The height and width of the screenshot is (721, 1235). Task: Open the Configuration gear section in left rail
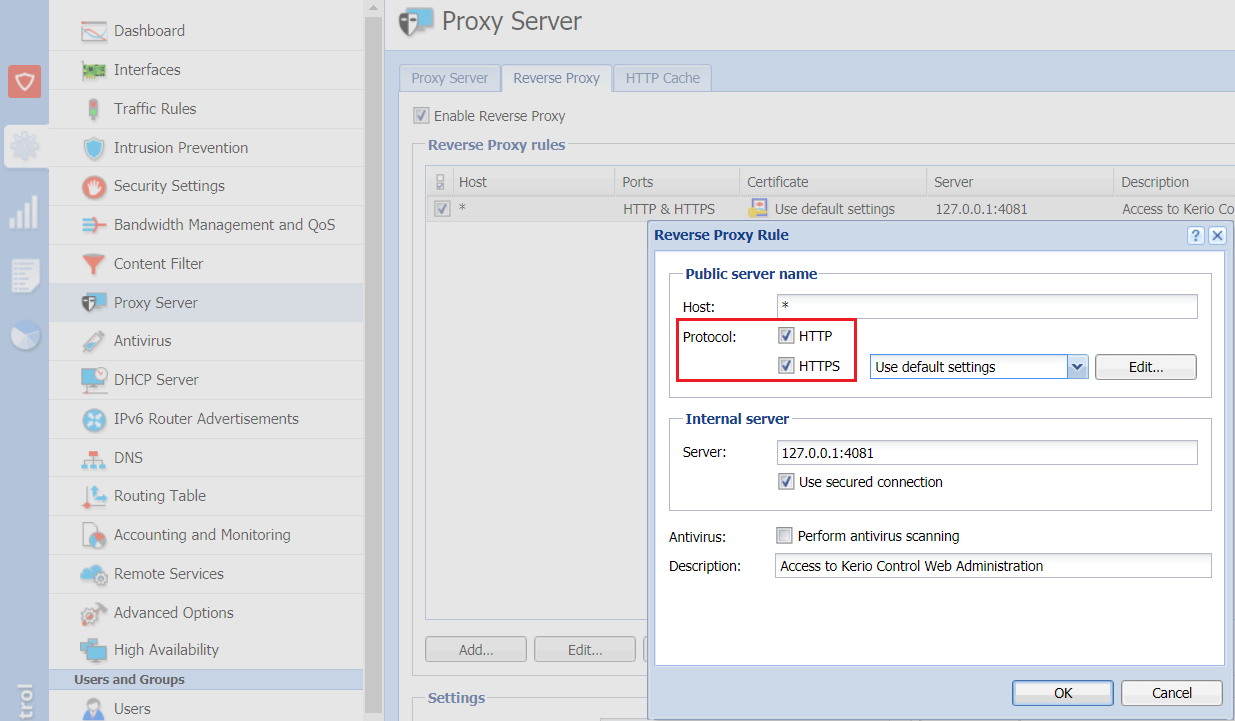(x=24, y=147)
